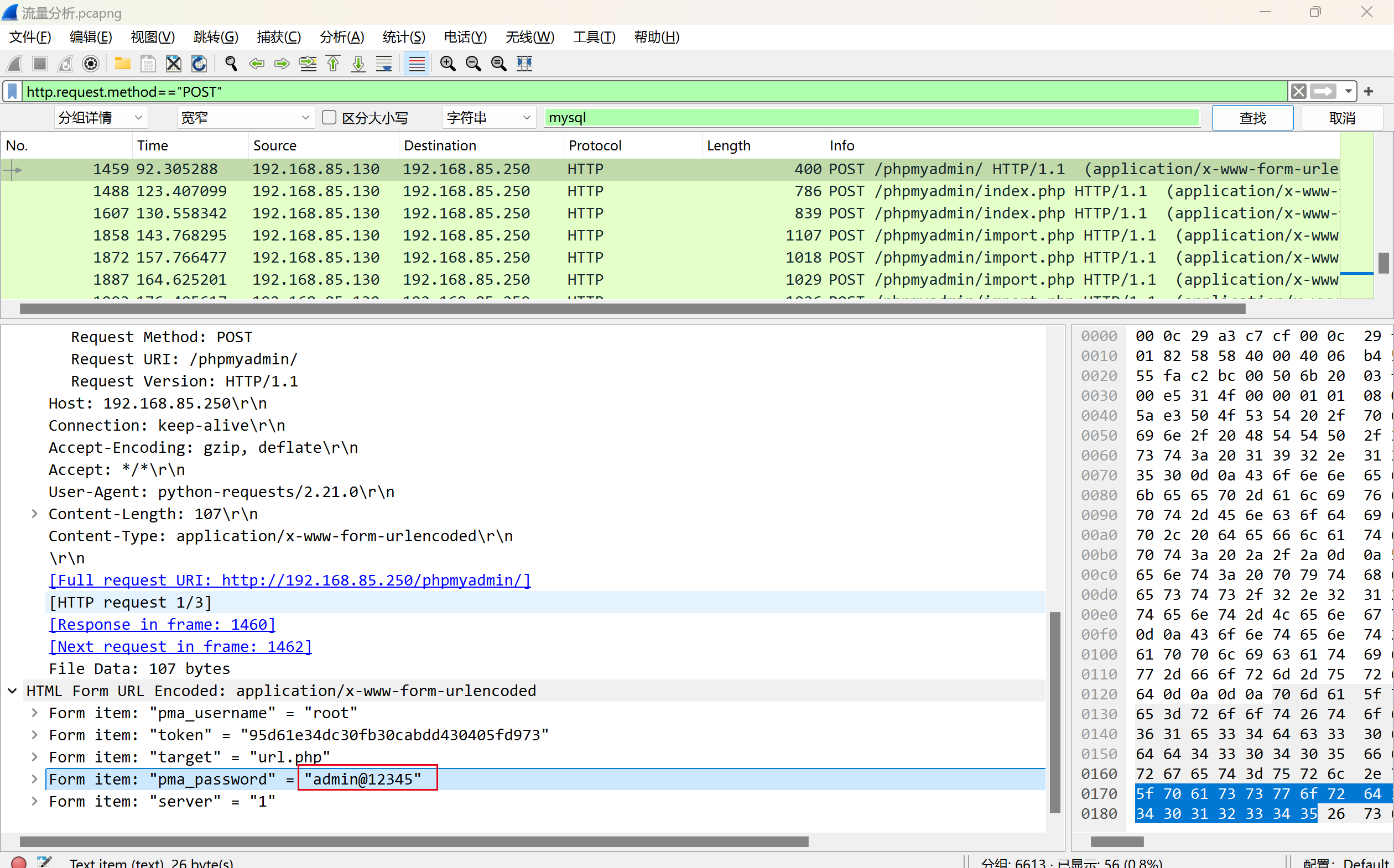
Task: Jump to Next request in frame 1462
Action: 181,646
